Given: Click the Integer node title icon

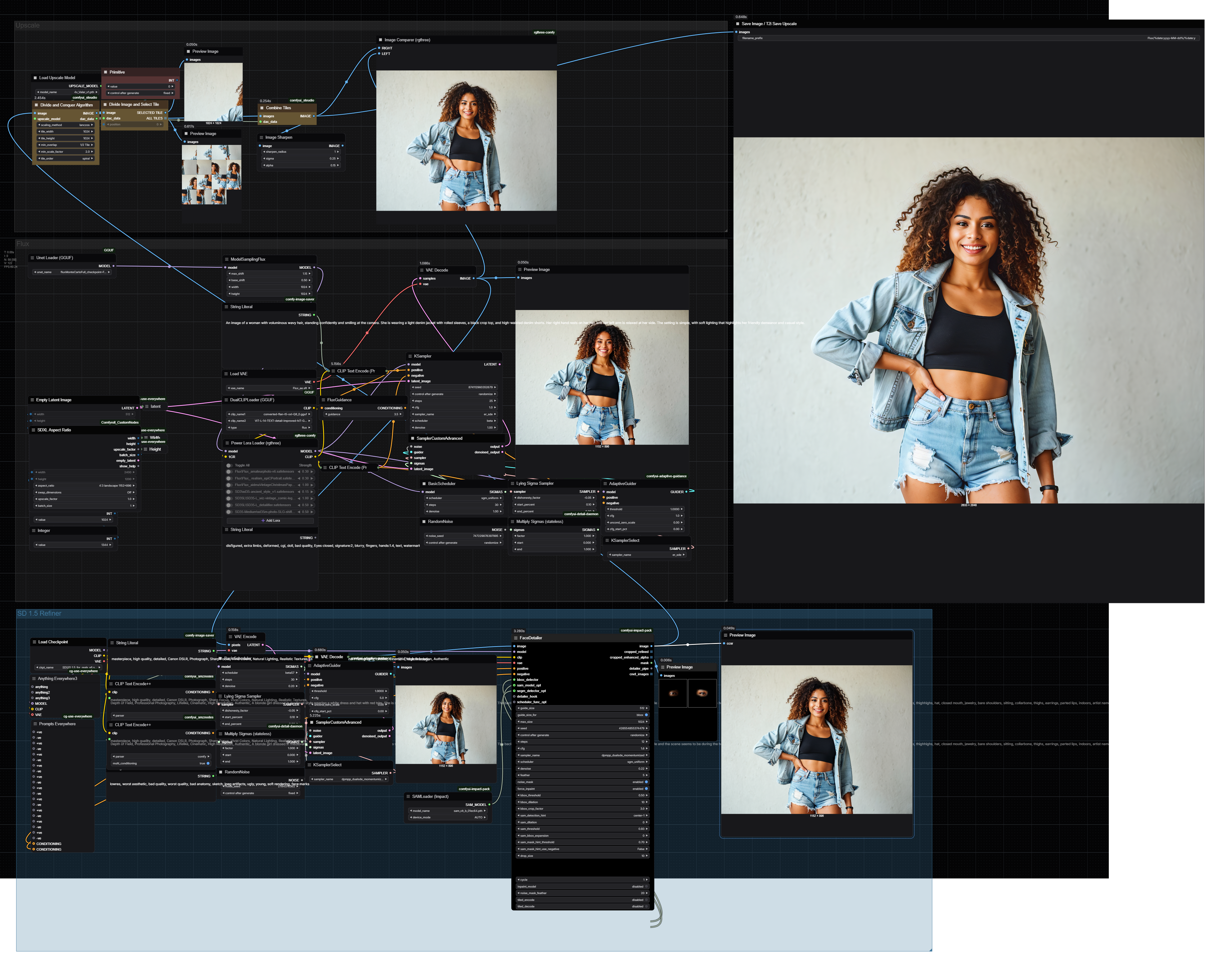Looking at the screenshot, I should (x=33, y=530).
